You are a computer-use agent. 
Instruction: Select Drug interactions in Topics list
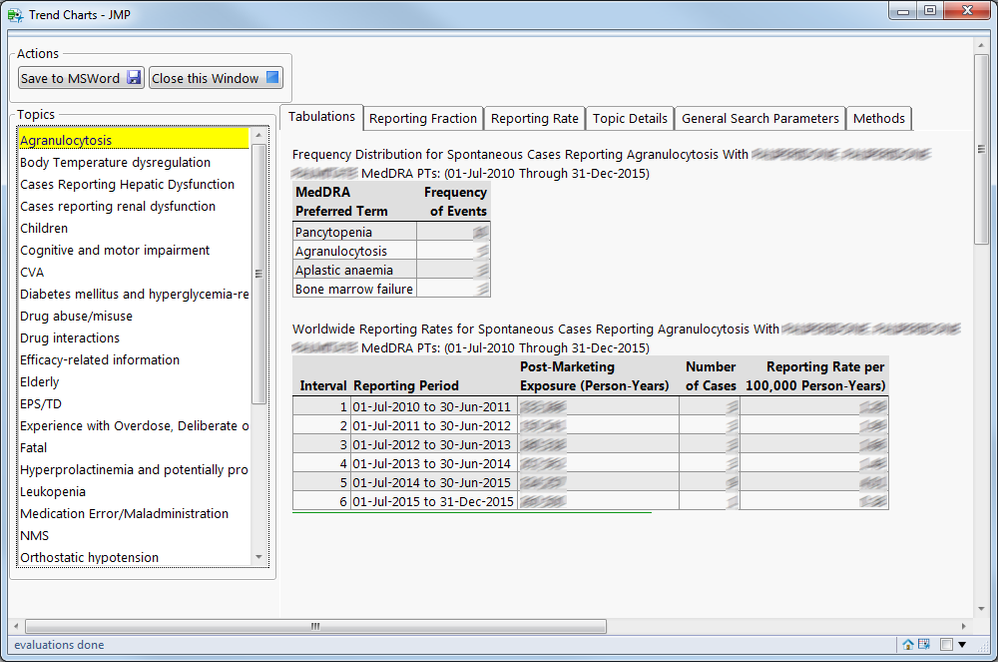(70, 338)
